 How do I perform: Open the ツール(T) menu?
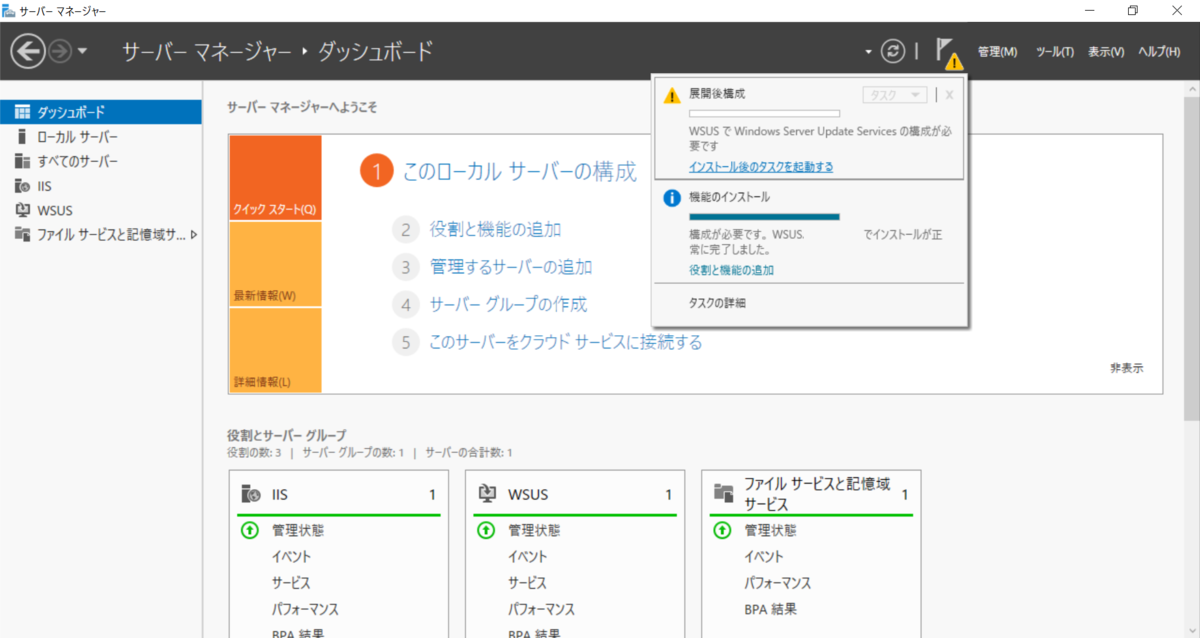coord(1055,52)
